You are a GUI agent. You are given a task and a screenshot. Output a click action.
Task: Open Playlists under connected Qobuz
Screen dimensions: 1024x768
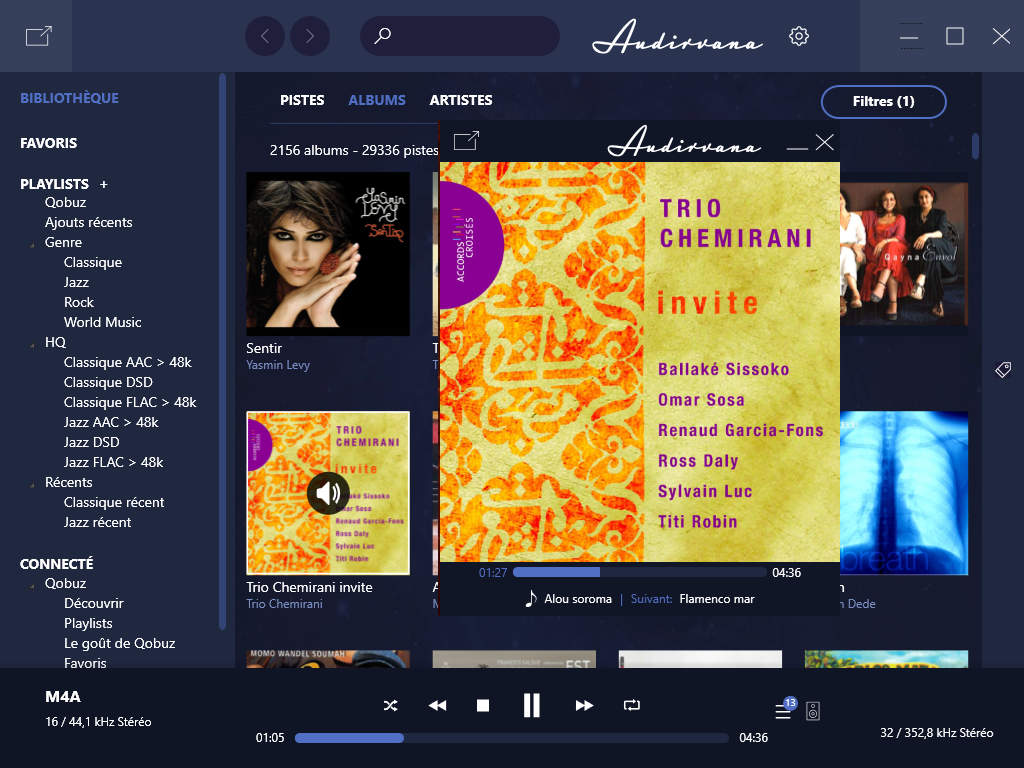tap(88, 624)
